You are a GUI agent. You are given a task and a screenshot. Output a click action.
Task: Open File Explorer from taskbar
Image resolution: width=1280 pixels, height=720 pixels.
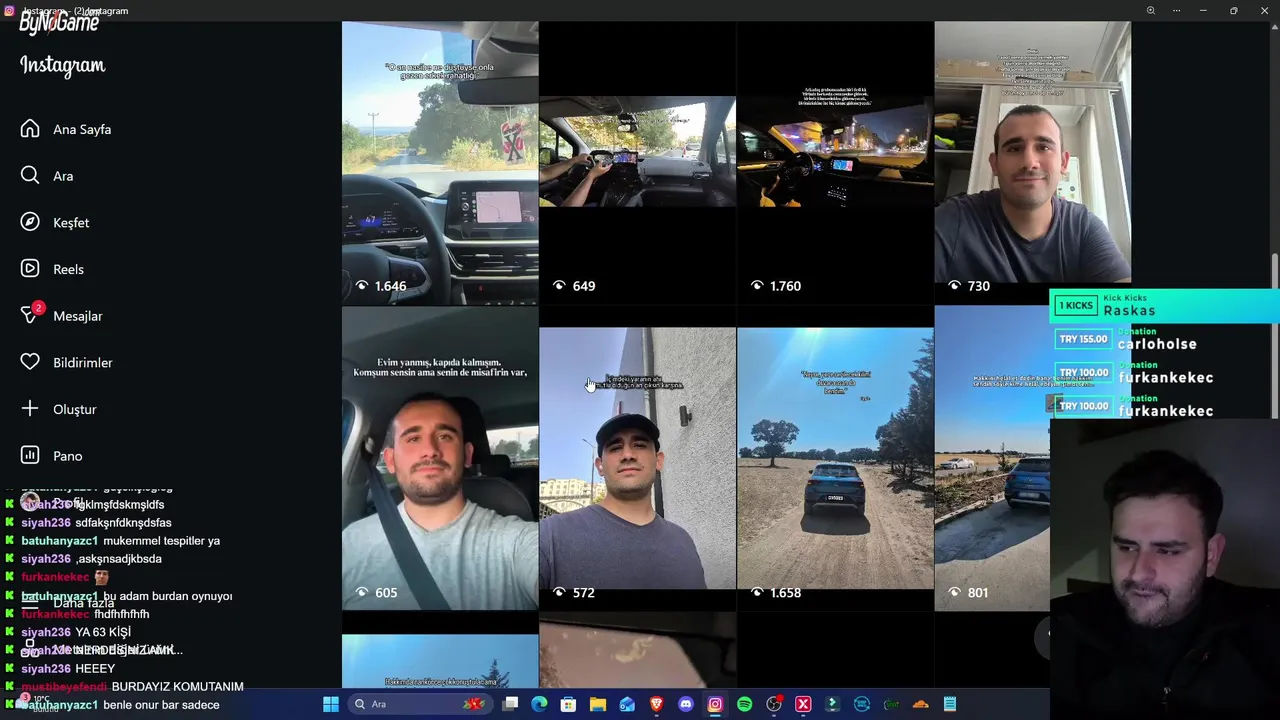coord(598,704)
